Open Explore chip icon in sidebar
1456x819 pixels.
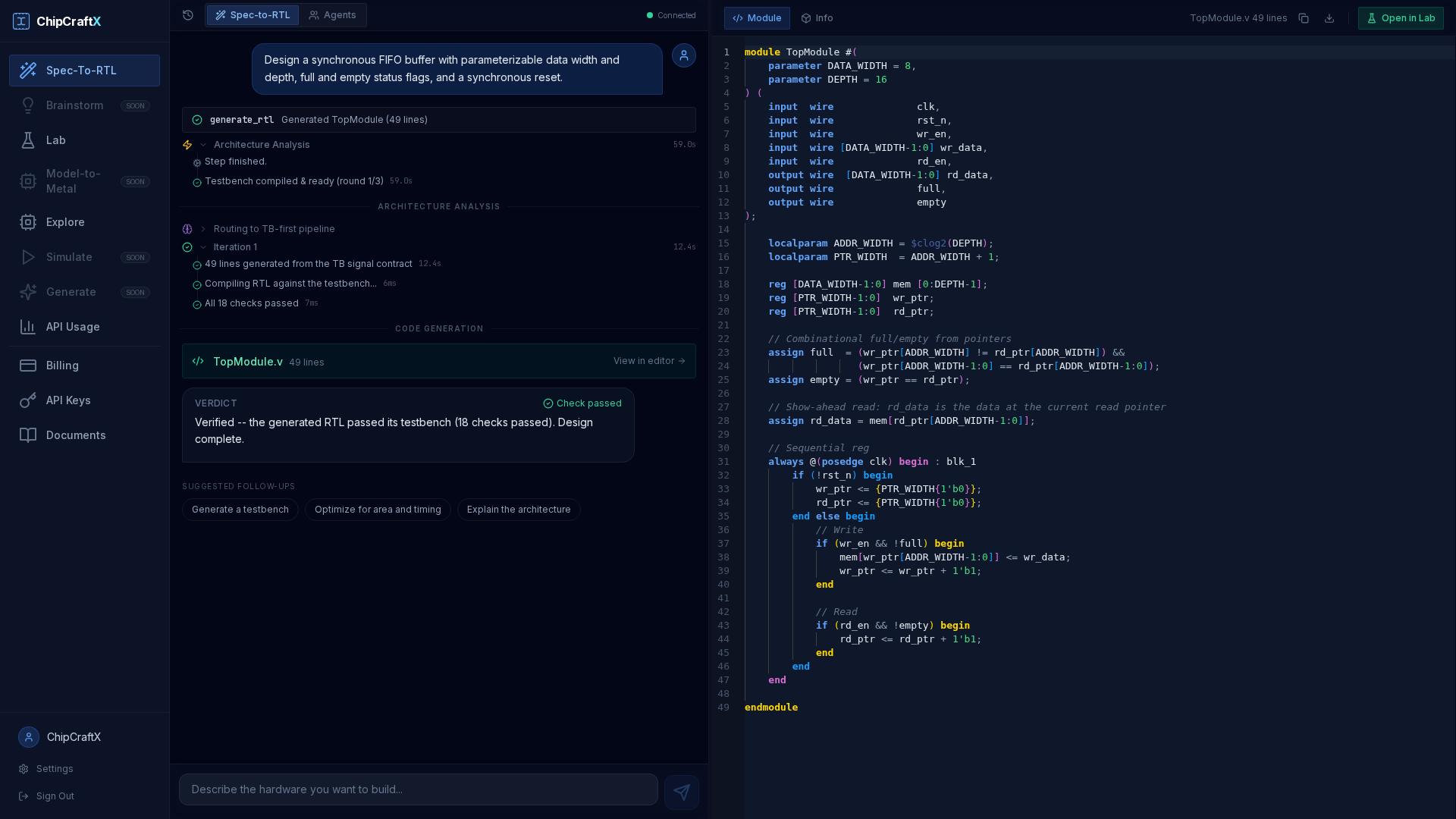click(28, 222)
